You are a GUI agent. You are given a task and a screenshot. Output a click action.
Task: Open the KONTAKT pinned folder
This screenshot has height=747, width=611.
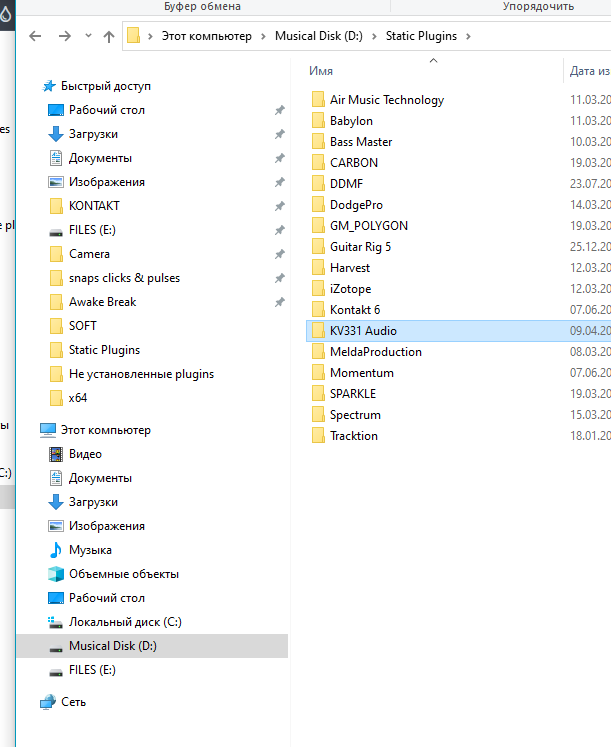coord(94,206)
